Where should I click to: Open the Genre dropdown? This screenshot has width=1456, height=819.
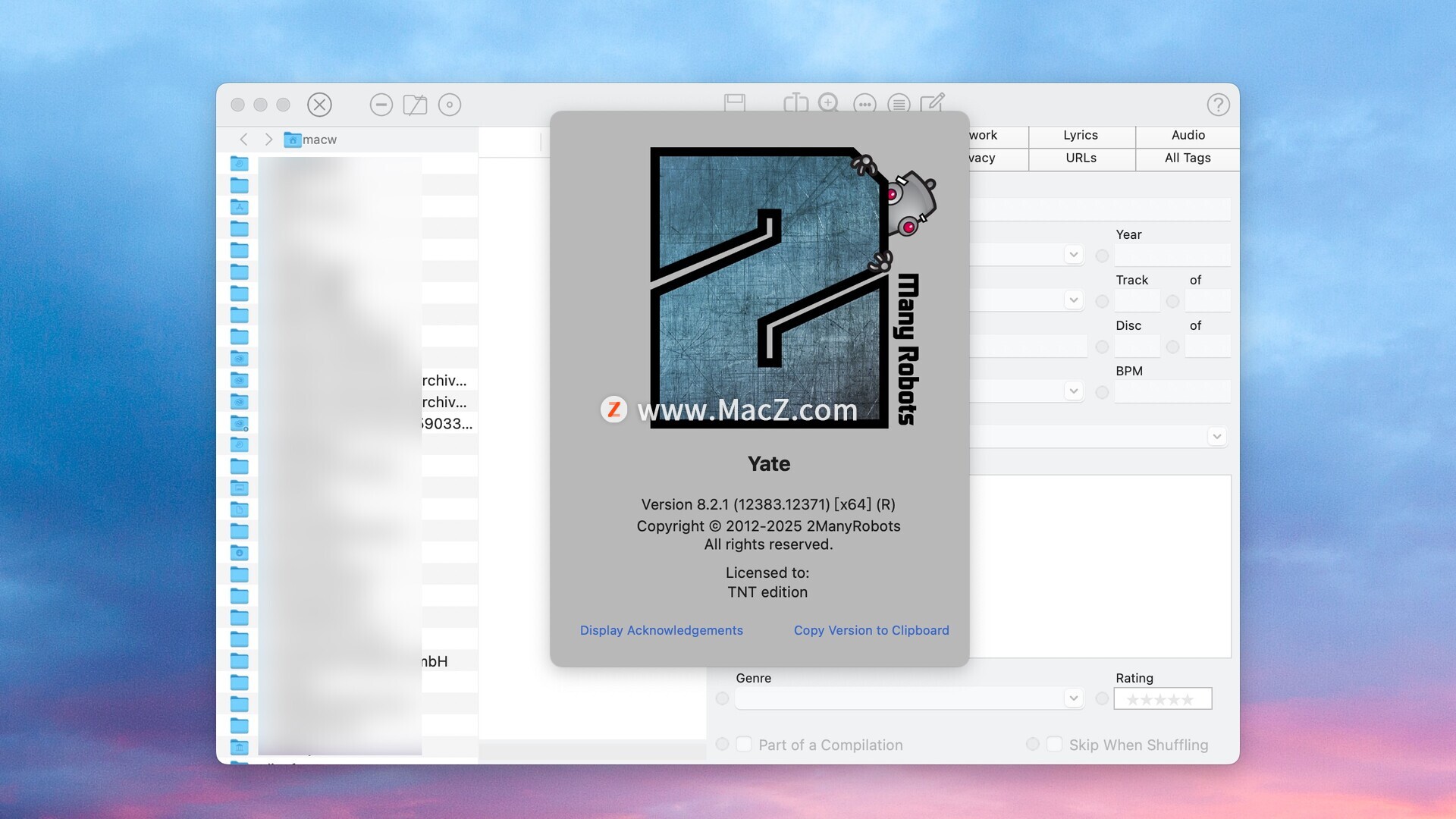tap(1073, 698)
